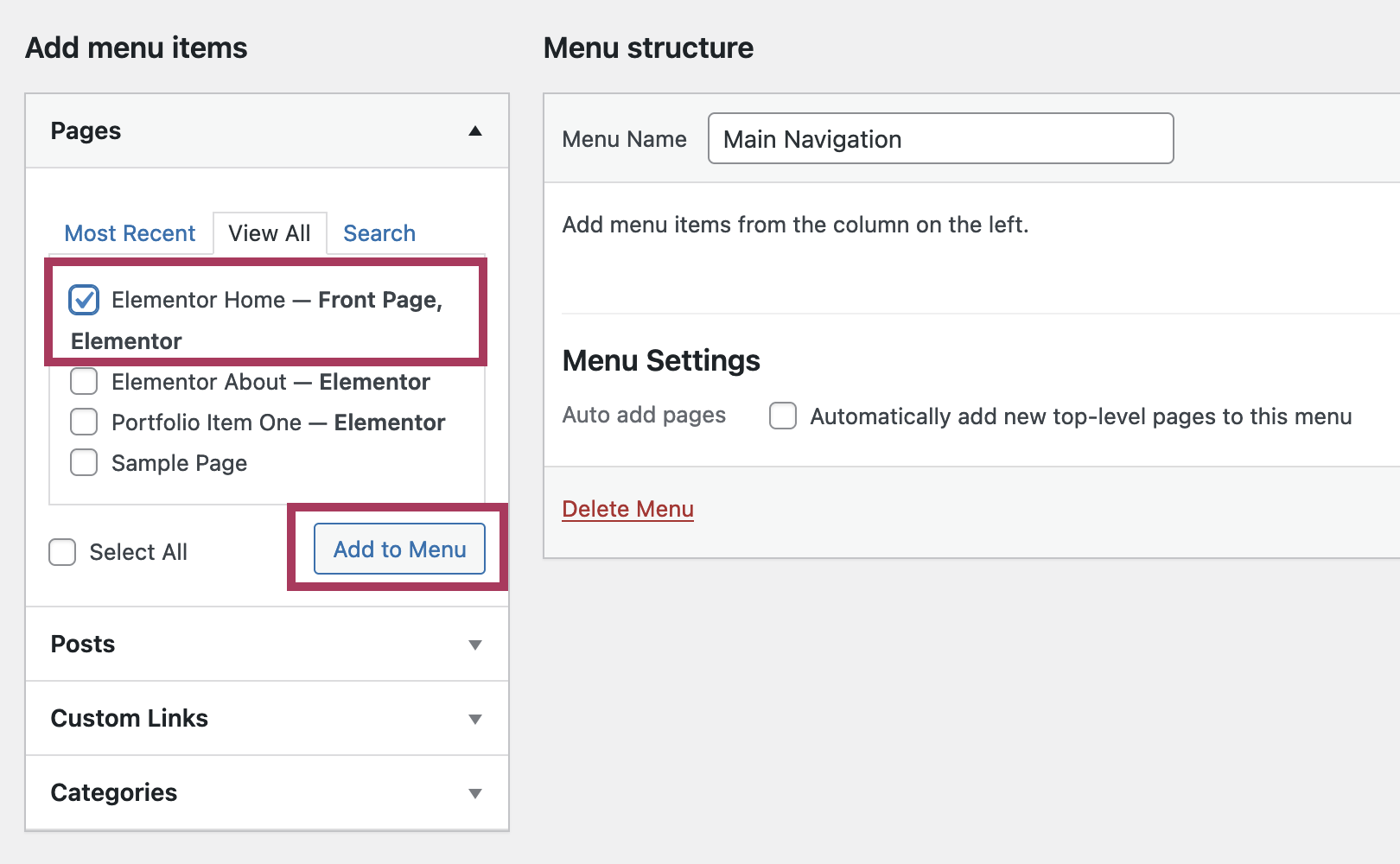Click the Delete Menu link
Screen dimensions: 1400x864
point(627,509)
